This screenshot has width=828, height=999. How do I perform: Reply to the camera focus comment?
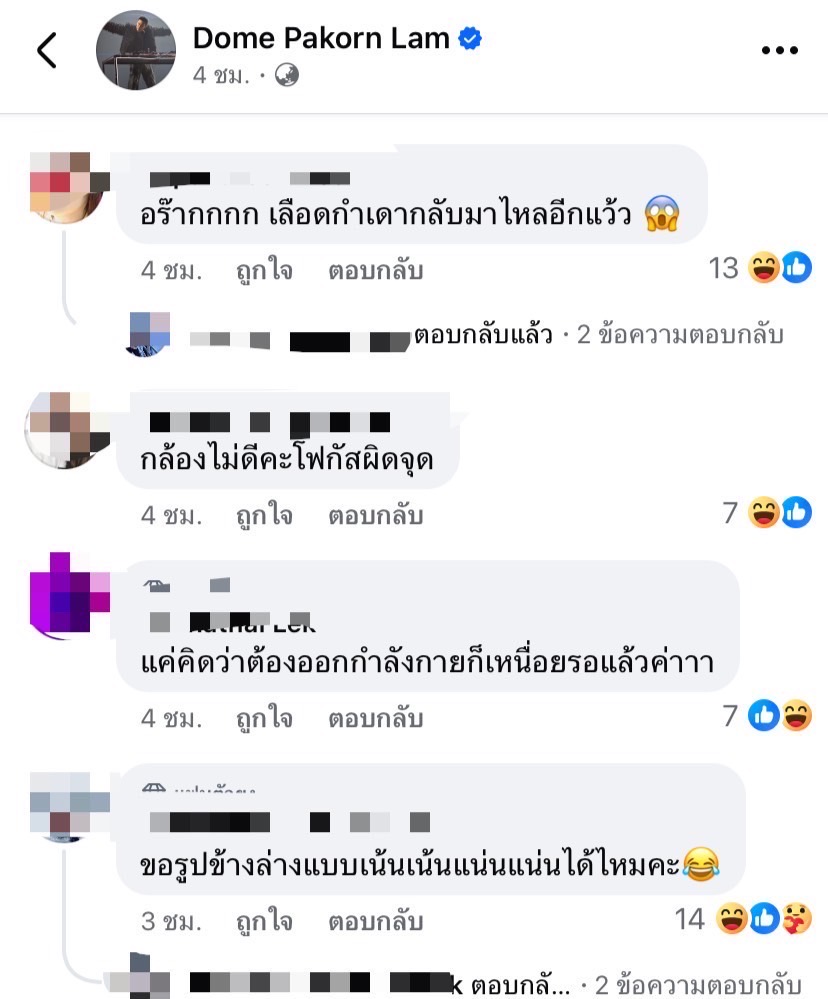(x=376, y=515)
